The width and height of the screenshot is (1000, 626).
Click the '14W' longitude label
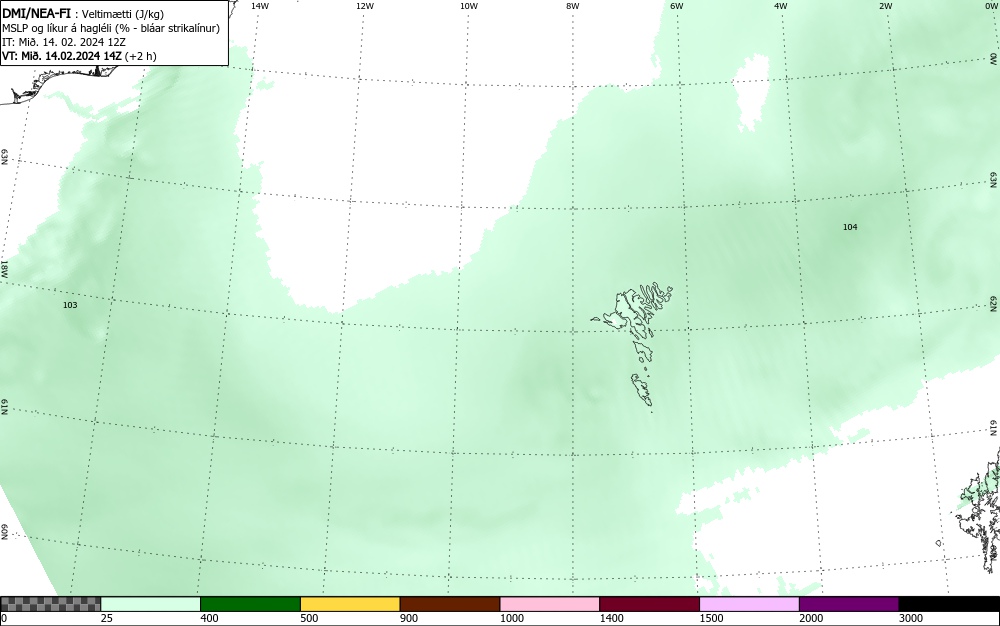tap(260, 6)
